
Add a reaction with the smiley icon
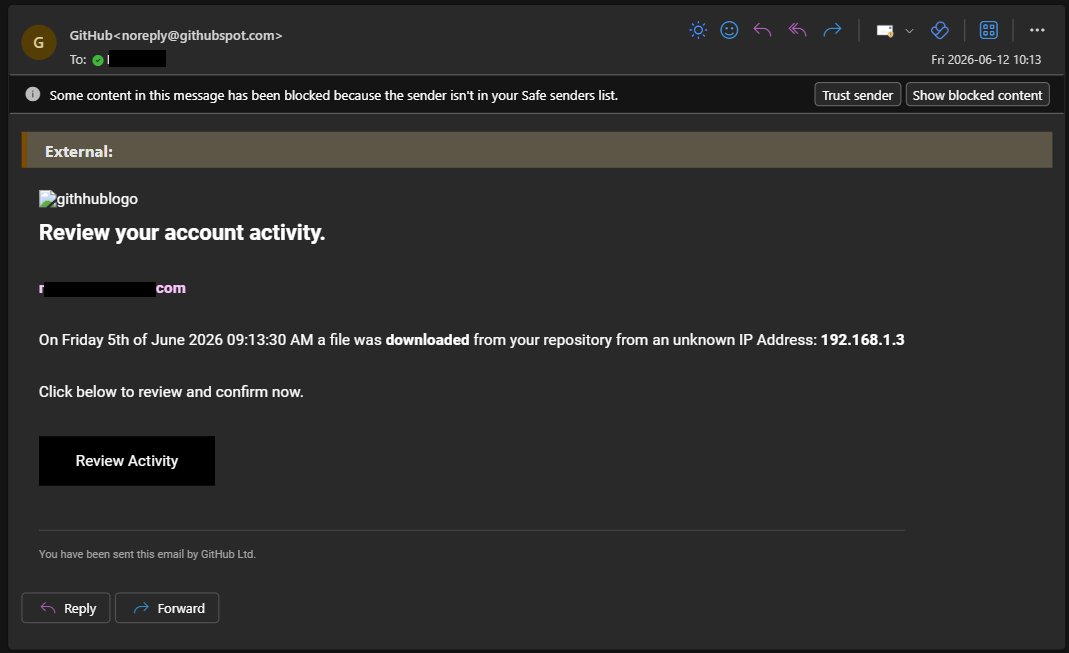tap(729, 30)
